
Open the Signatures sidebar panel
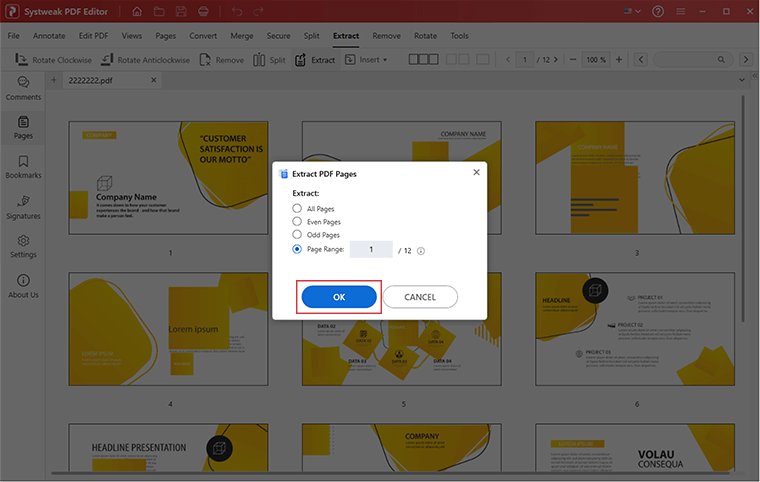[x=23, y=207]
